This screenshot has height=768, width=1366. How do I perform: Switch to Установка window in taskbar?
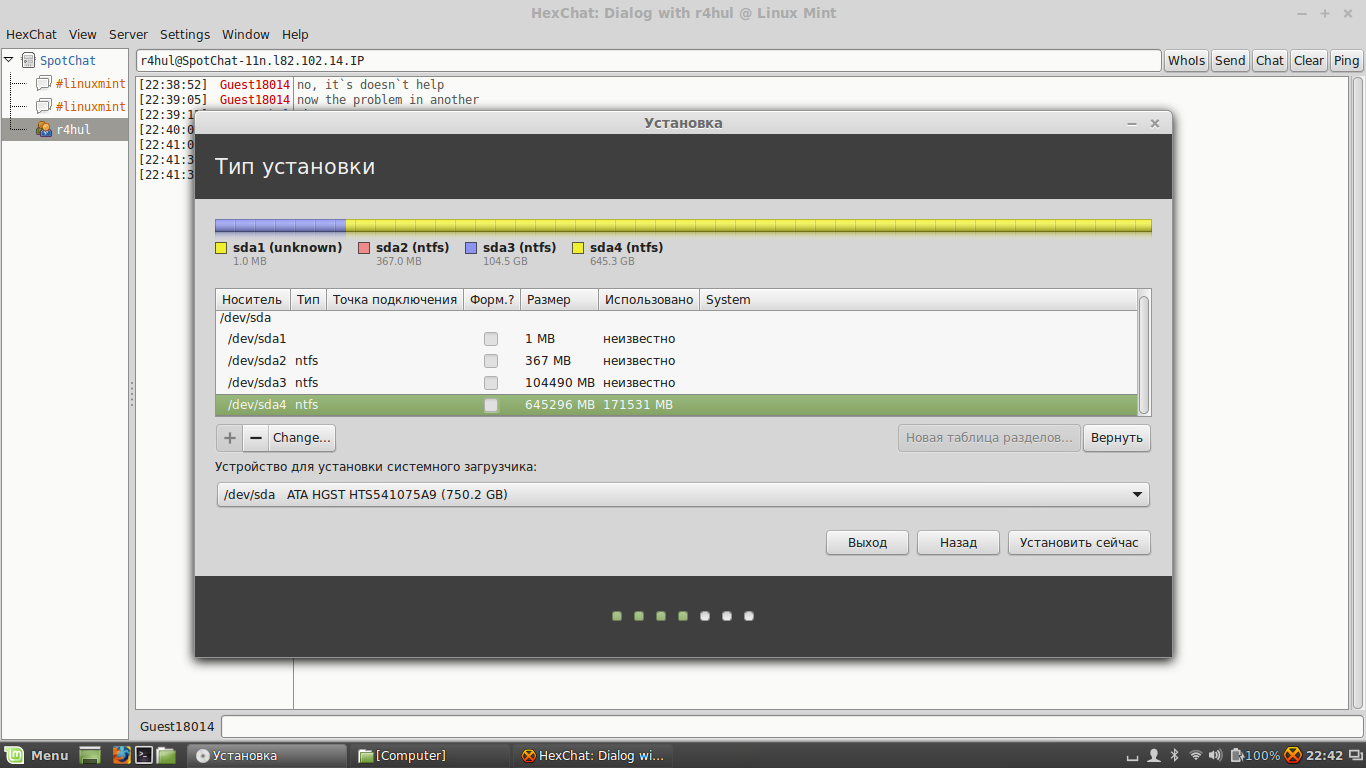point(269,755)
